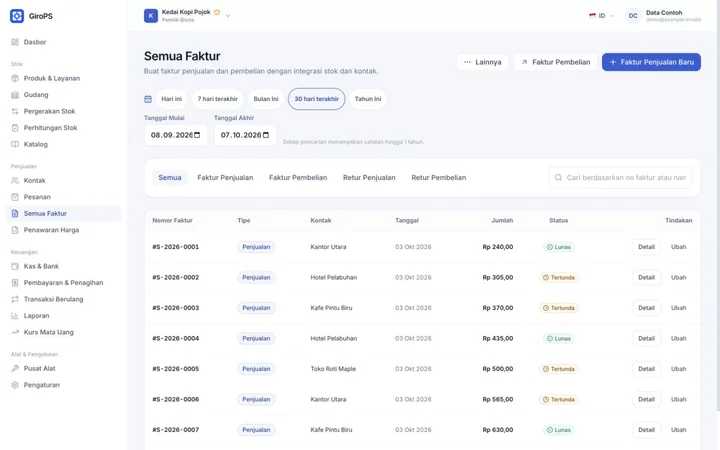
Task: Switch to the Retur Pembelian tab
Action: (439, 178)
